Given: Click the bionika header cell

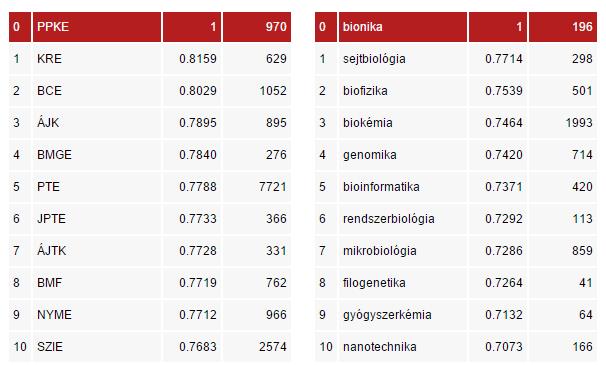Looking at the screenshot, I should [x=403, y=27].
